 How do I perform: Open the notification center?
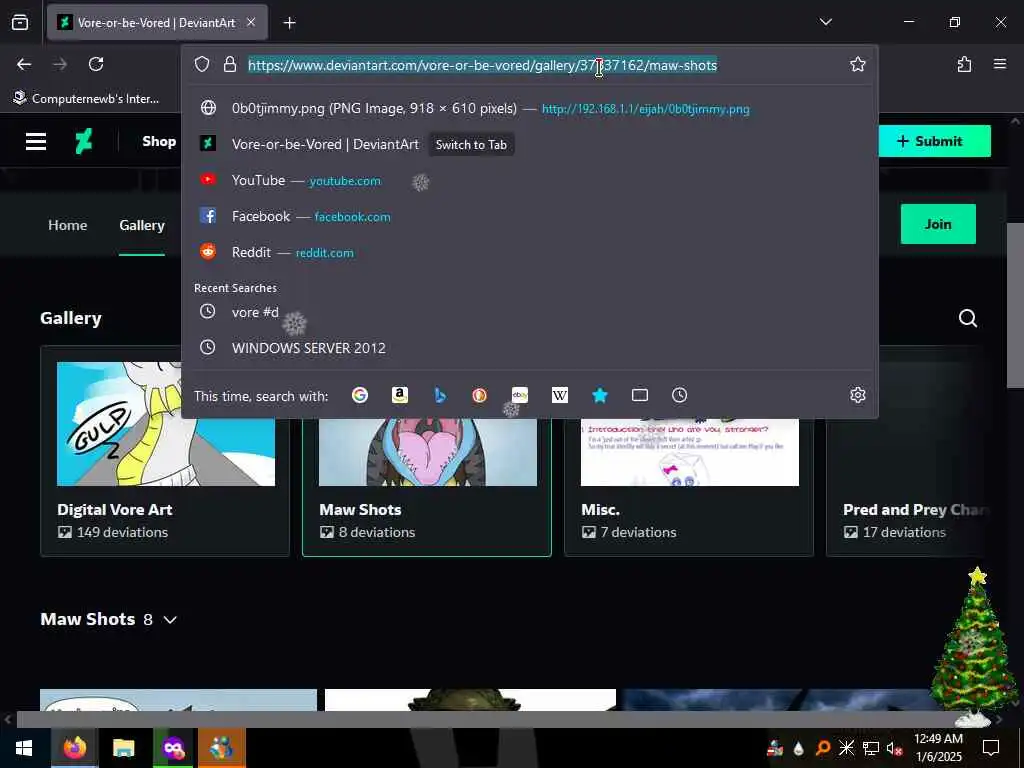(x=991, y=748)
